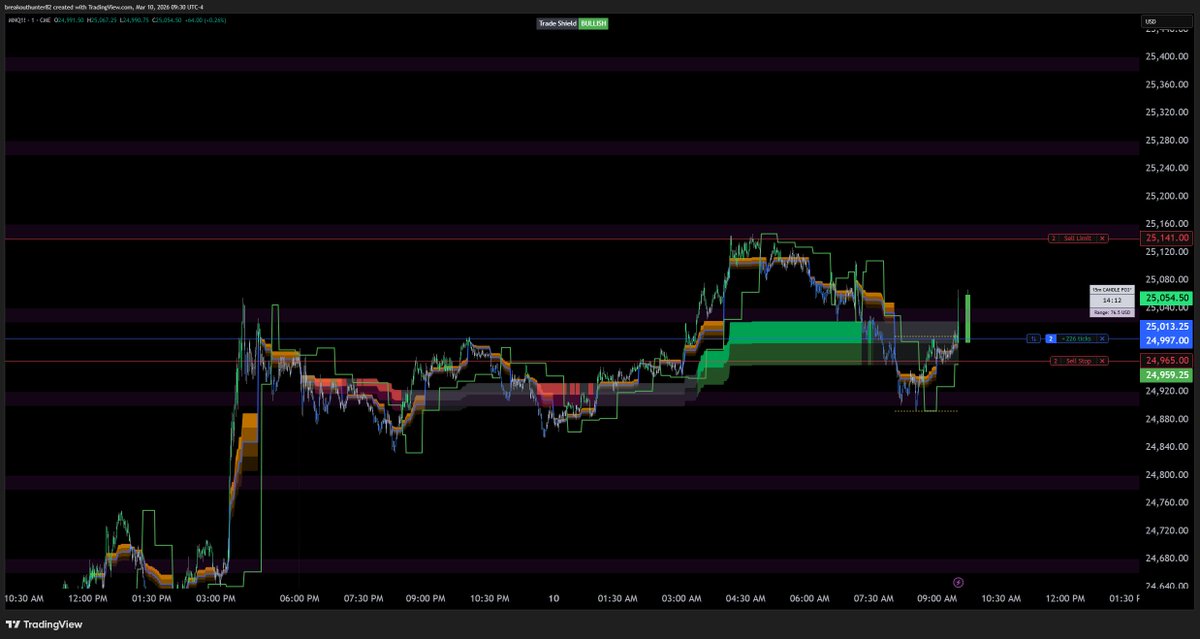This screenshot has width=1200, height=639.
Task: Click the blue quantity 2 box on the position line
Action: pyautogui.click(x=1051, y=339)
